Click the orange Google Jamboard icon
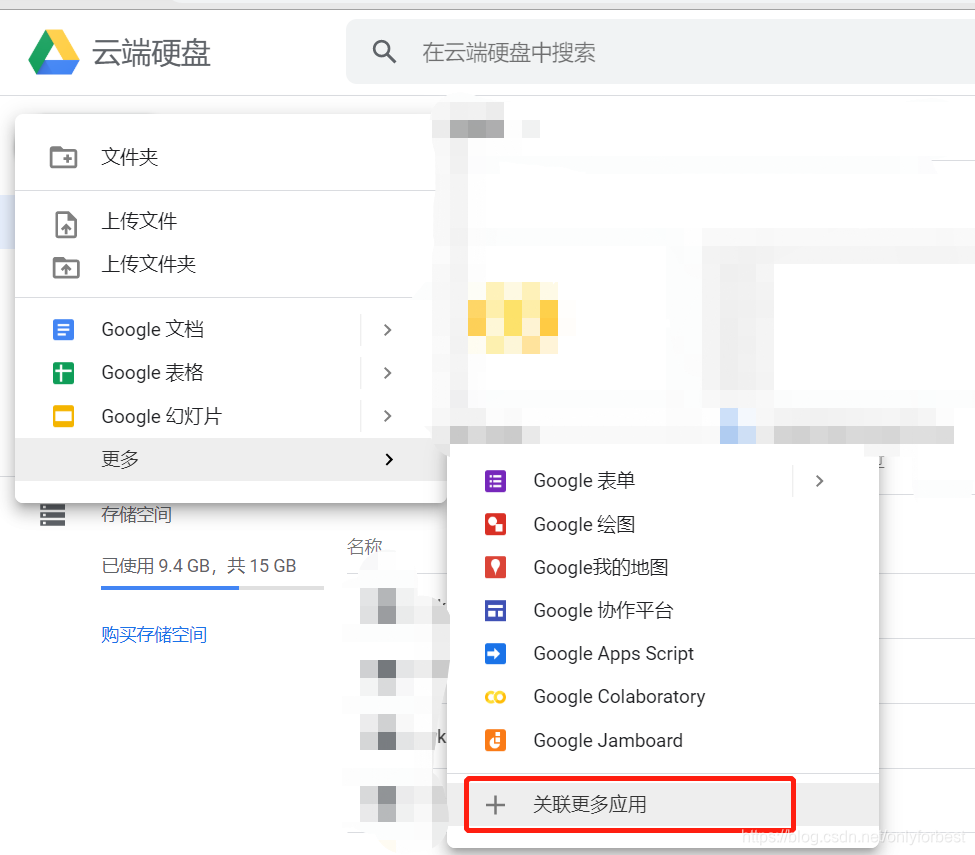Viewport: 975px width, 855px height. 495,741
